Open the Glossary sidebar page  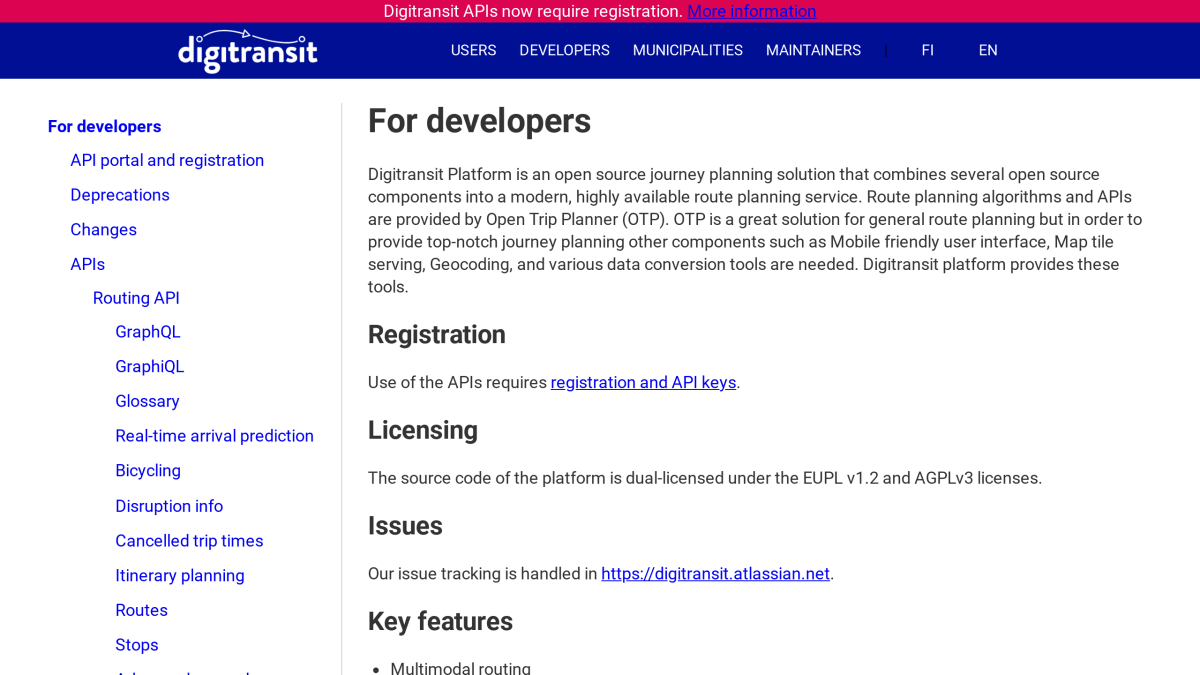pyautogui.click(x=147, y=401)
